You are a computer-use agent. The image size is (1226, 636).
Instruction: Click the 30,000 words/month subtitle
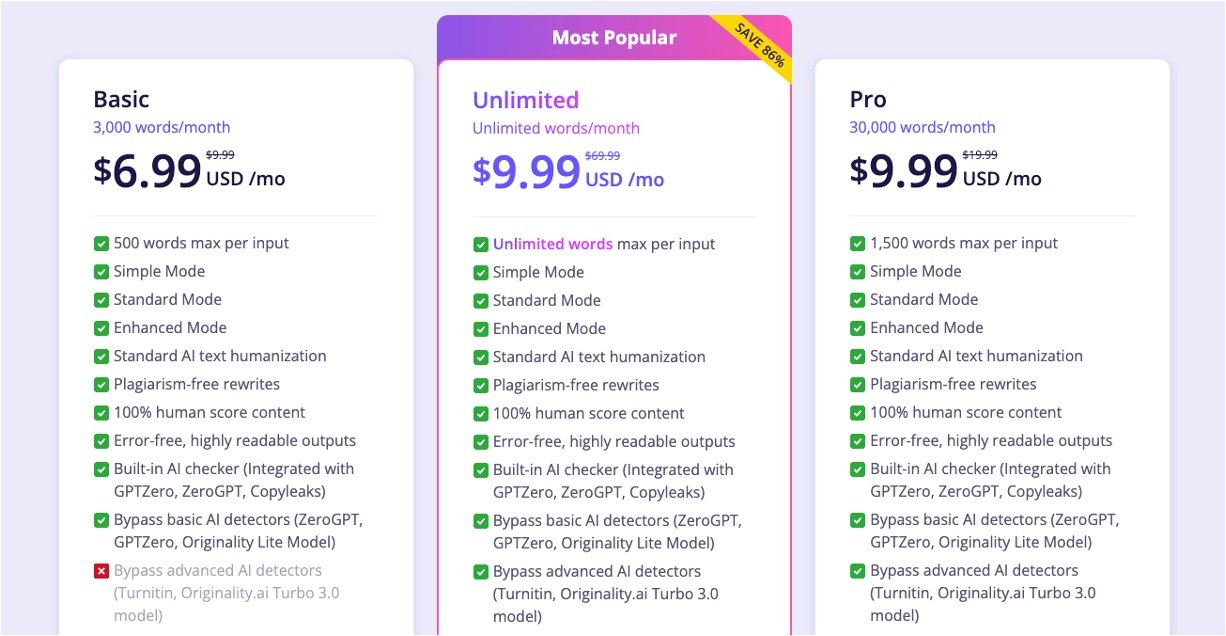tap(922, 127)
